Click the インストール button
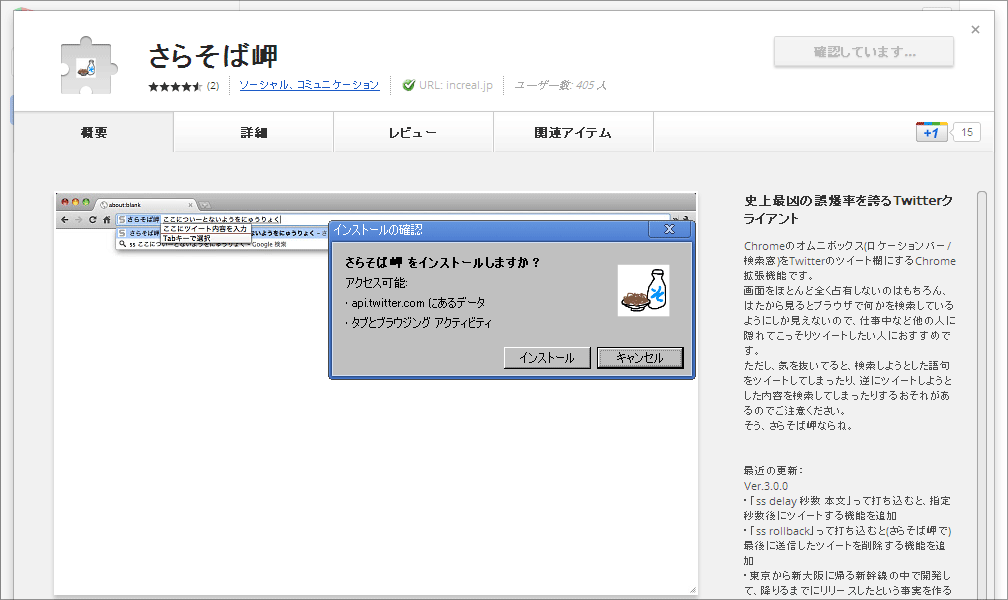The width and height of the screenshot is (1008, 600). (547, 358)
